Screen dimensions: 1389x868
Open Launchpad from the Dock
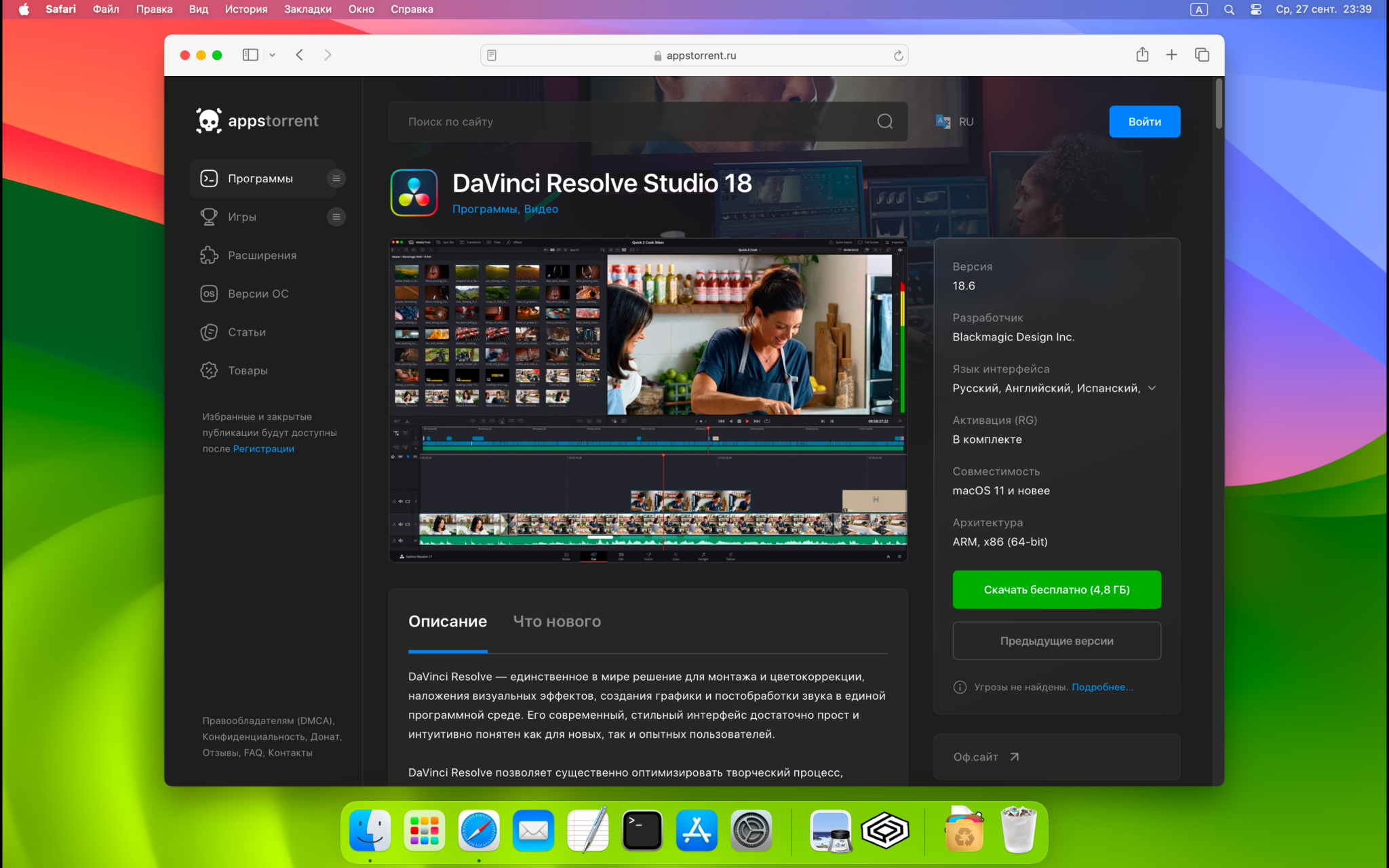[425, 830]
